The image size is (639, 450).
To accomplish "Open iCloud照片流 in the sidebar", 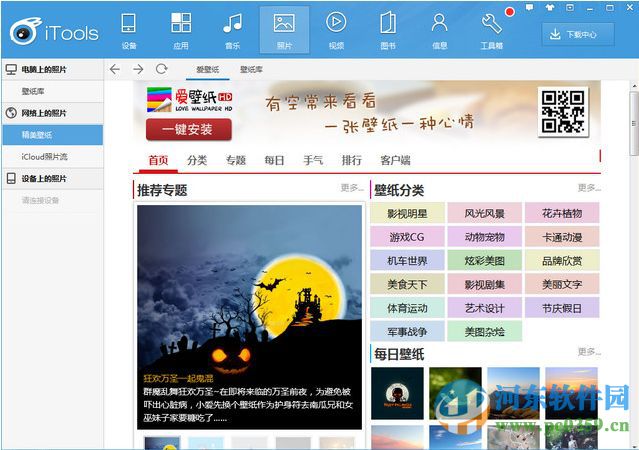I will pos(52,157).
